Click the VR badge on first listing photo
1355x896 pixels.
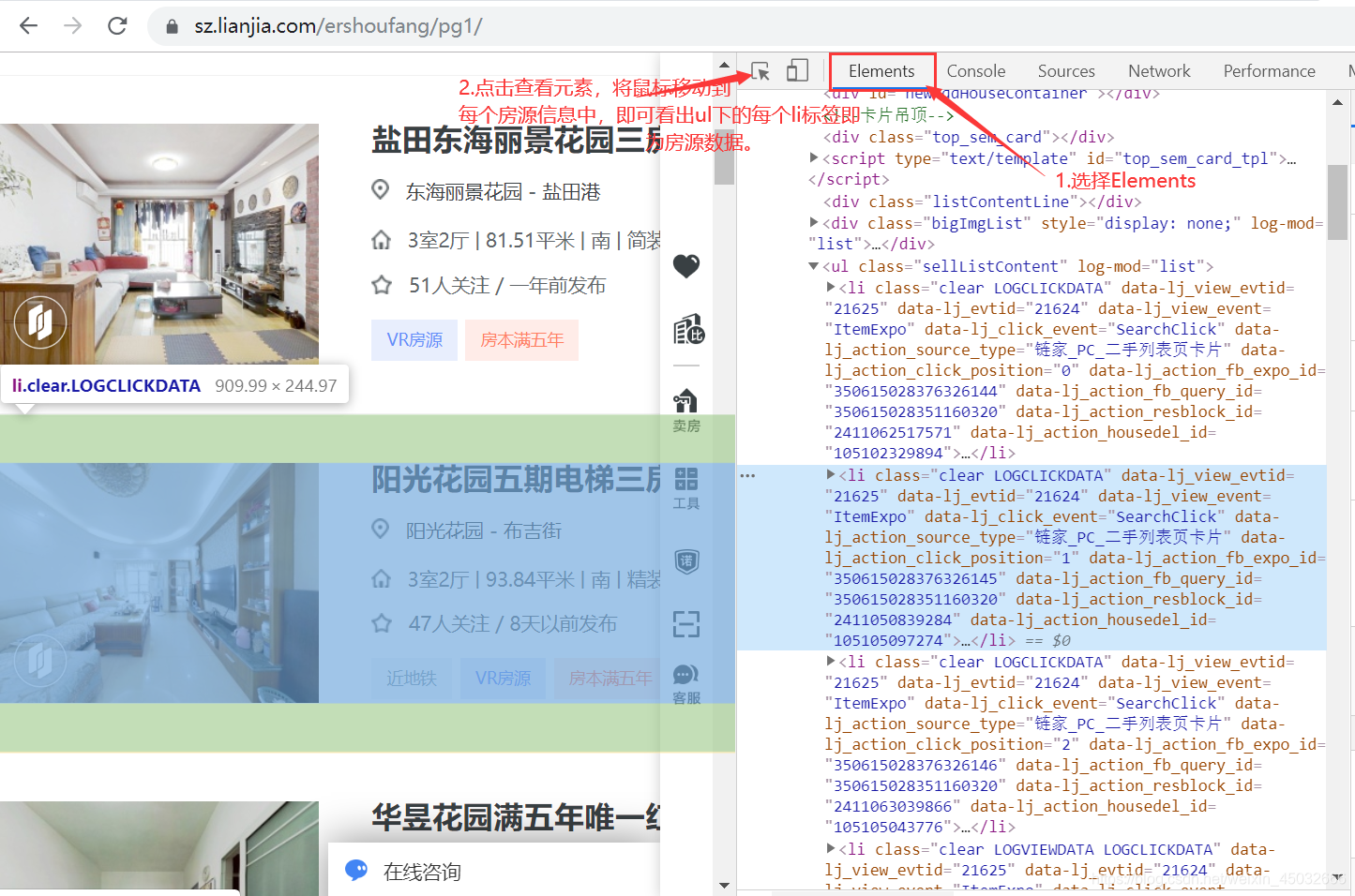(x=40, y=321)
